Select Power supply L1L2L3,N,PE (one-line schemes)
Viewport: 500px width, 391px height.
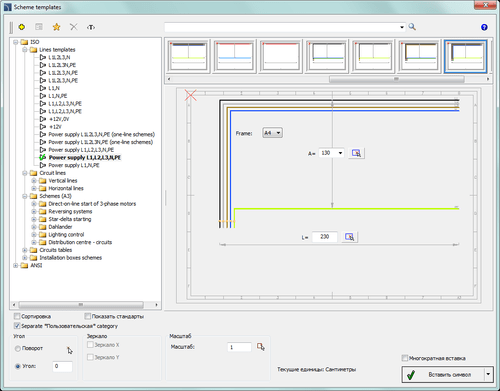pyautogui.click(x=97, y=134)
